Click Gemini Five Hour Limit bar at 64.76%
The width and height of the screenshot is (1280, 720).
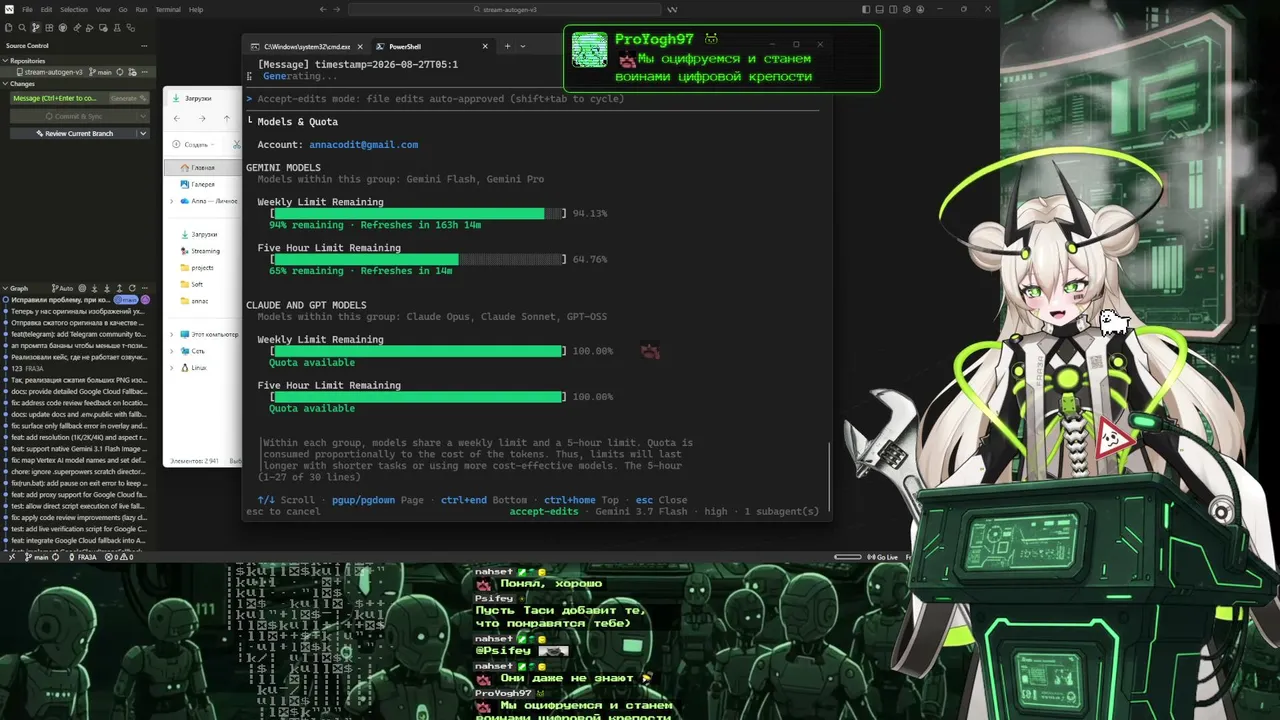pyautogui.click(x=420, y=259)
